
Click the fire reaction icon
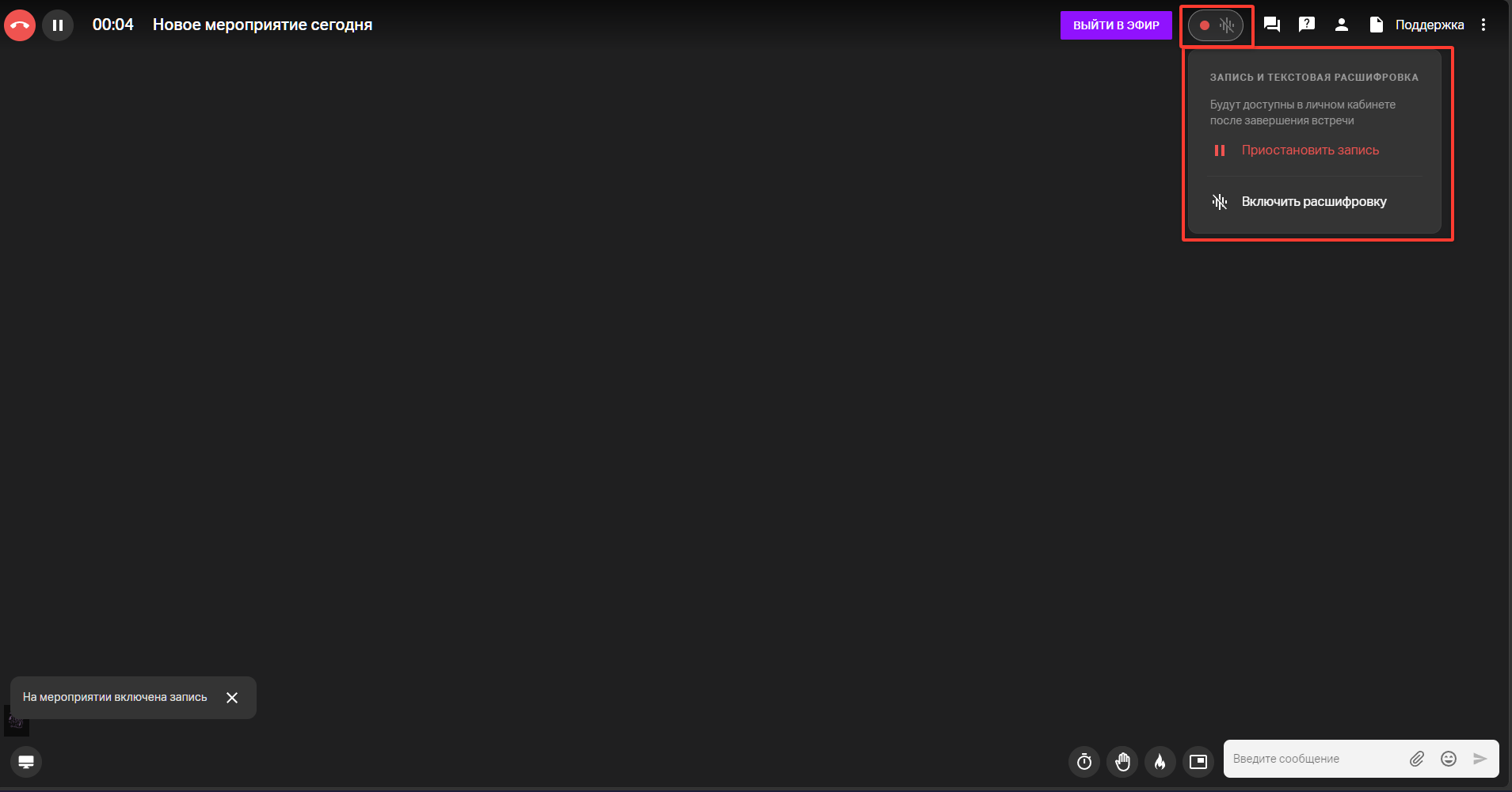point(1160,762)
